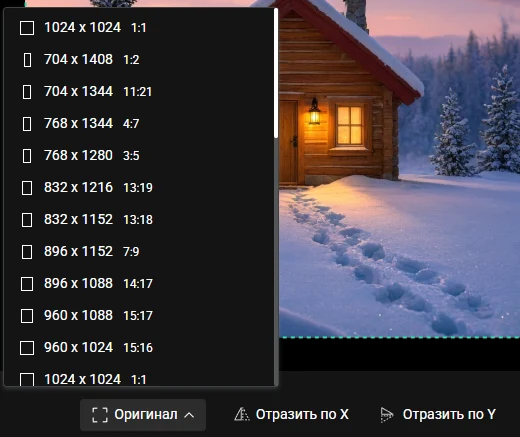Collapse the list using the chevron after Оригинал
Viewport: 520px width, 437px height.
(189, 415)
